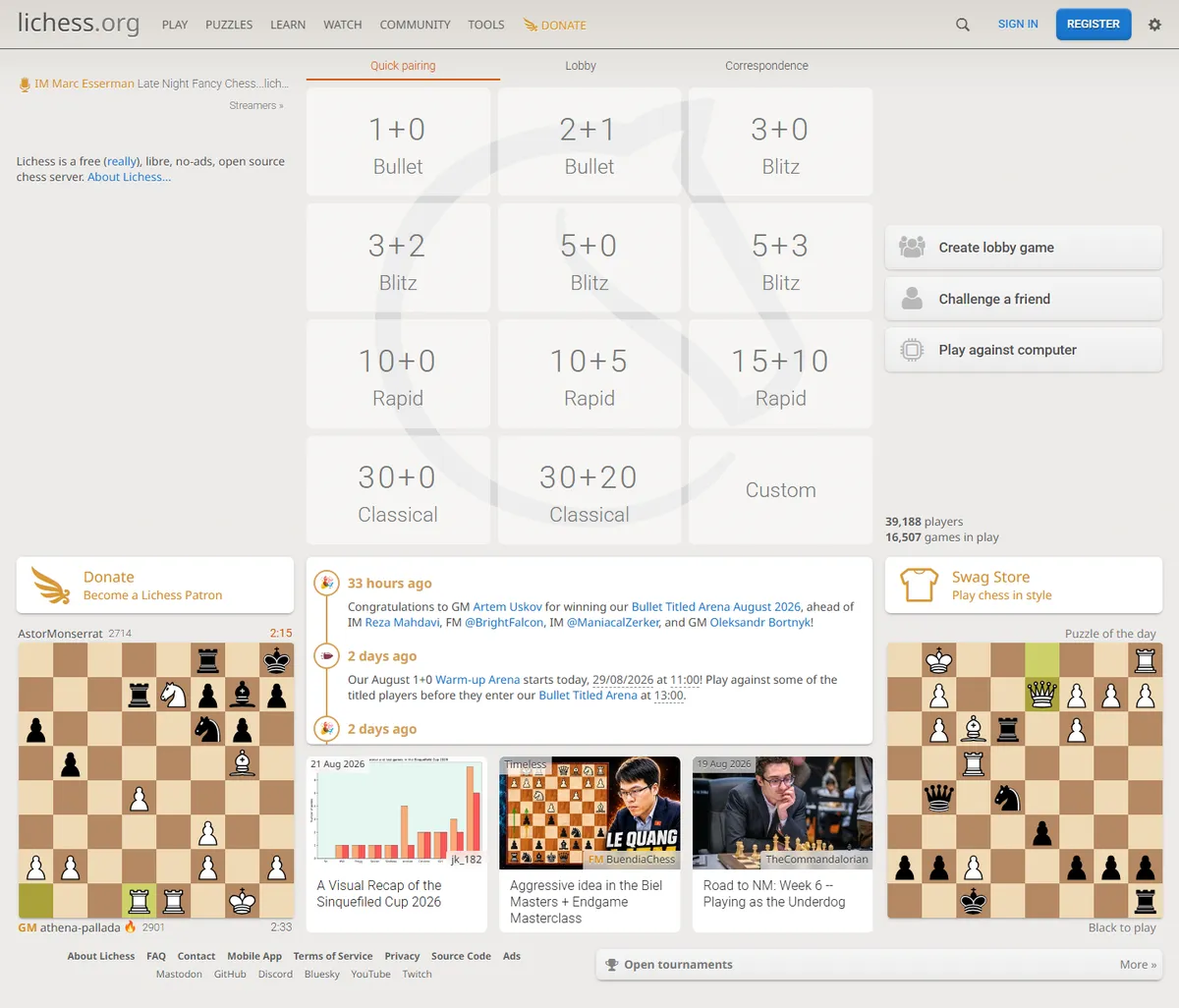Viewport: 1179px width, 1008px height.
Task: Open the Discord footer link
Action: (275, 975)
